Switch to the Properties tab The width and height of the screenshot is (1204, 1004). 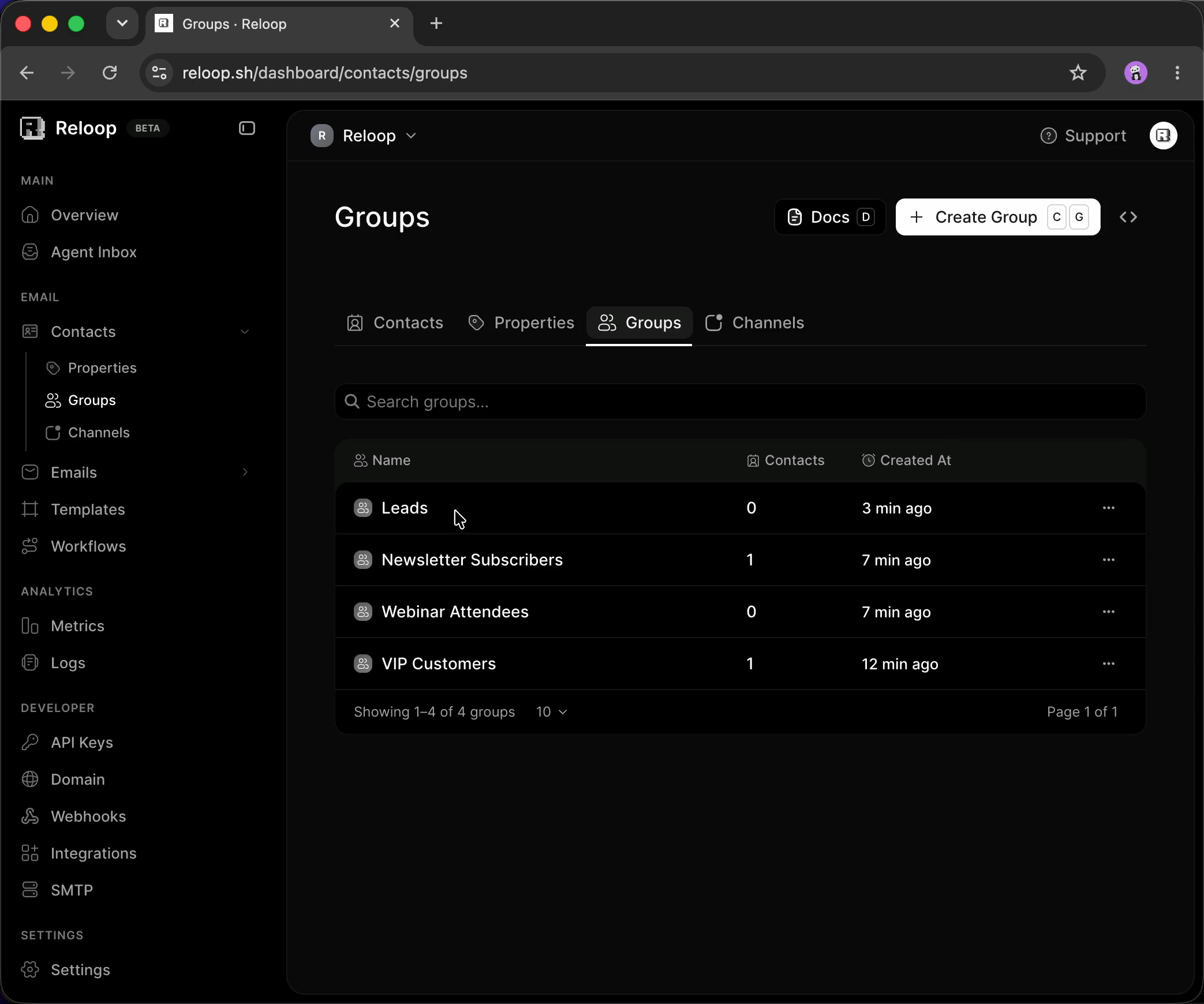(x=521, y=323)
